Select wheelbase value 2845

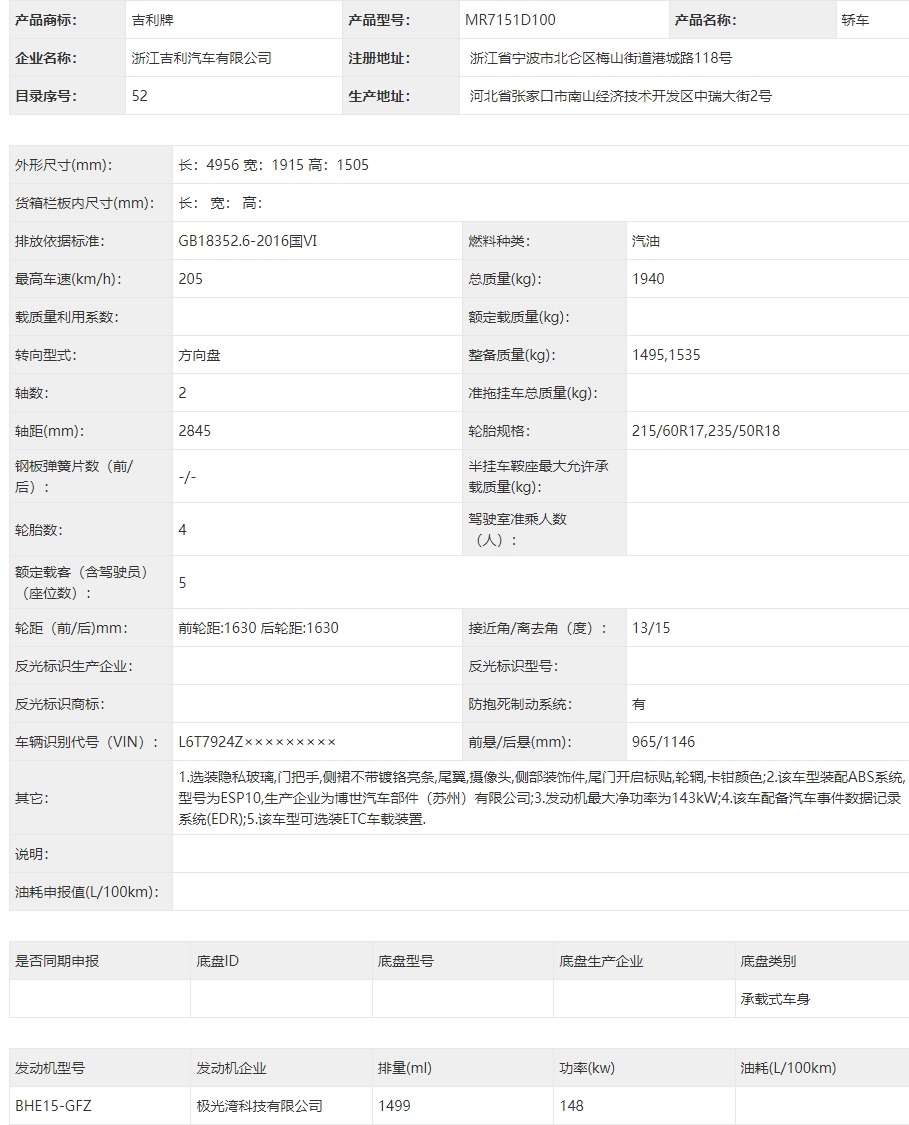pyautogui.click(x=194, y=431)
